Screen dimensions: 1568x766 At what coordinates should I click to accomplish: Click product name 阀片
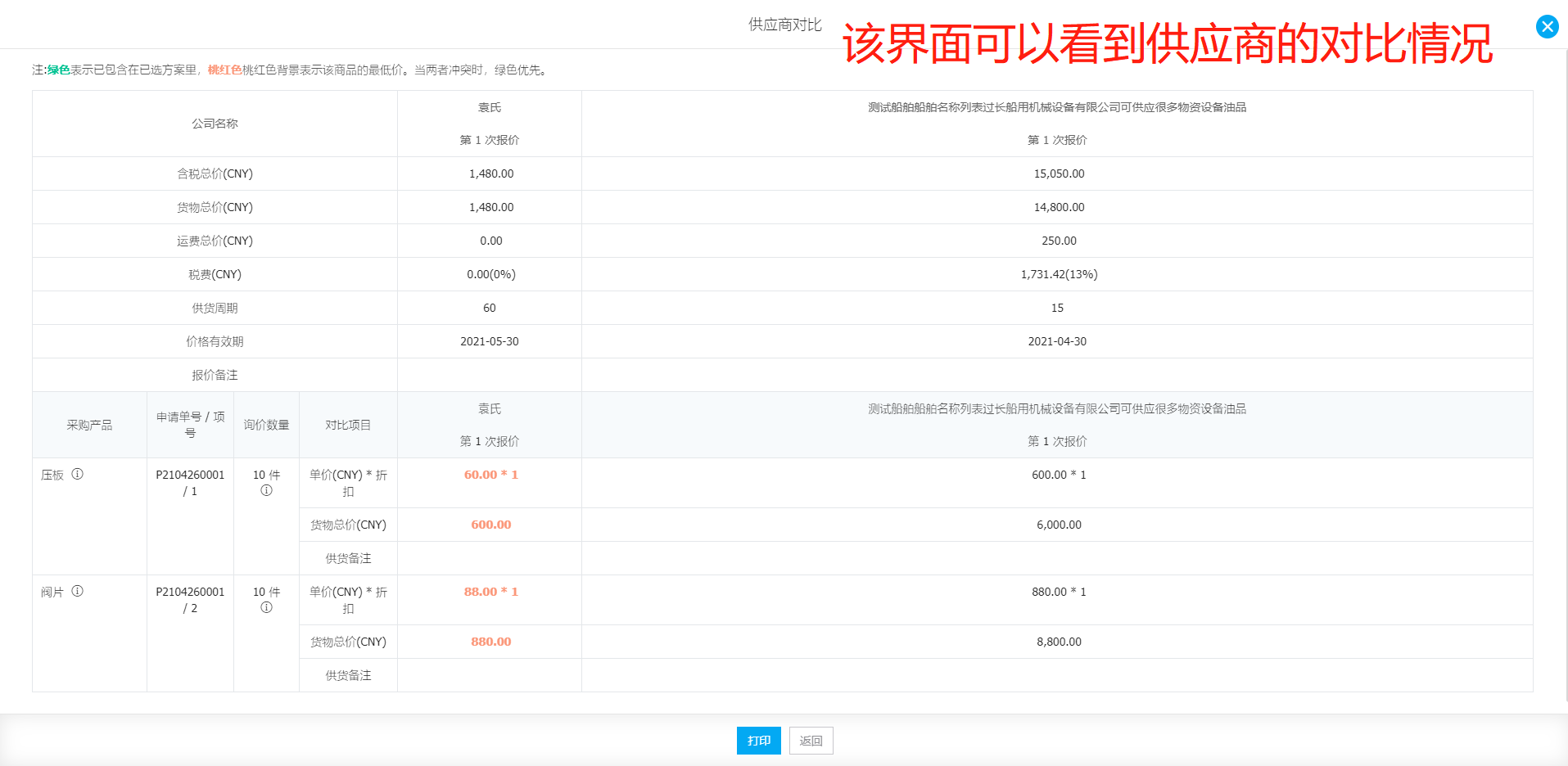click(x=52, y=592)
